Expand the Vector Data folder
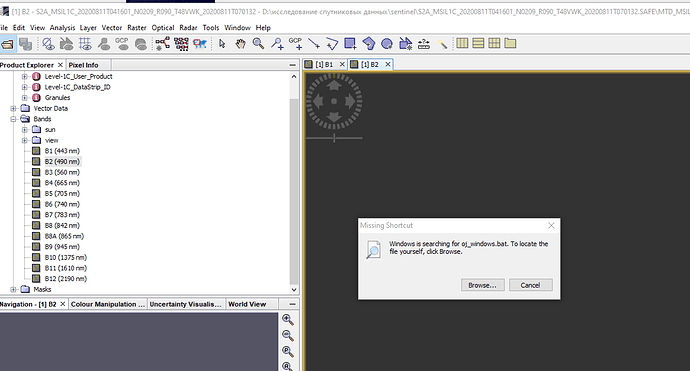Screen dimensions: 690x371 pos(14,108)
